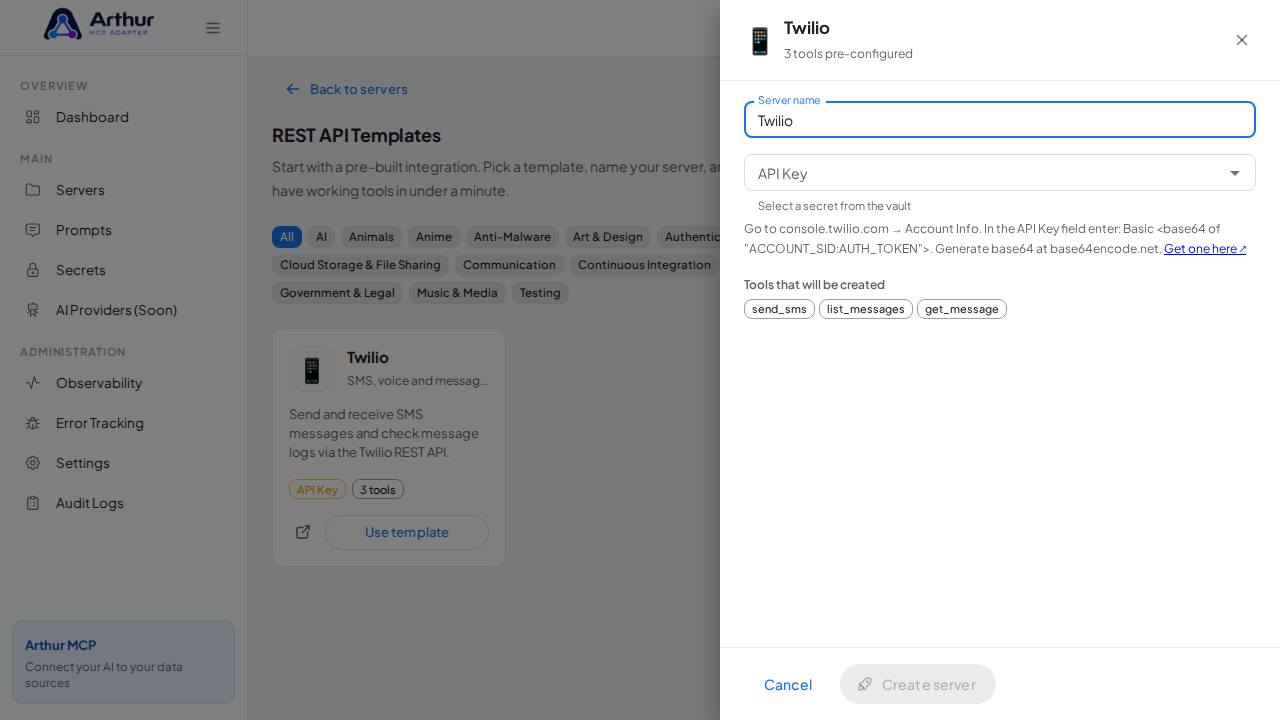Image resolution: width=1280 pixels, height=720 pixels.
Task: Filter by Government & Legal
Action: coord(337,293)
